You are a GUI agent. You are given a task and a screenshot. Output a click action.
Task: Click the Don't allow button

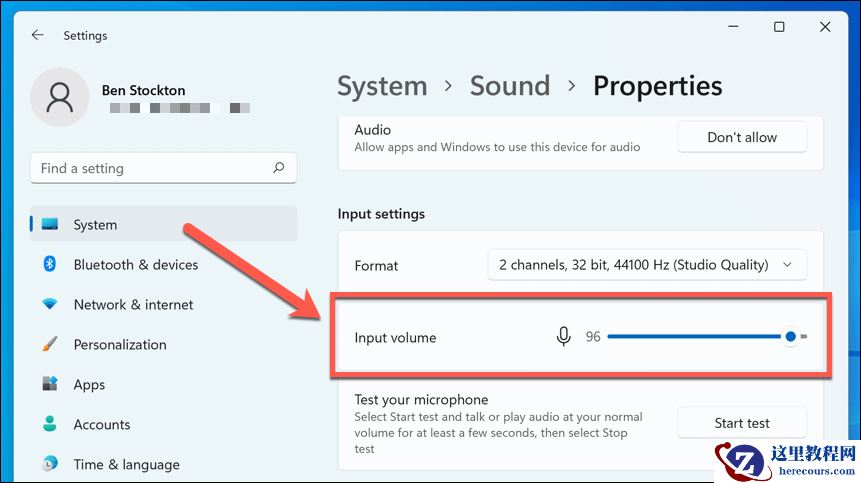point(742,137)
